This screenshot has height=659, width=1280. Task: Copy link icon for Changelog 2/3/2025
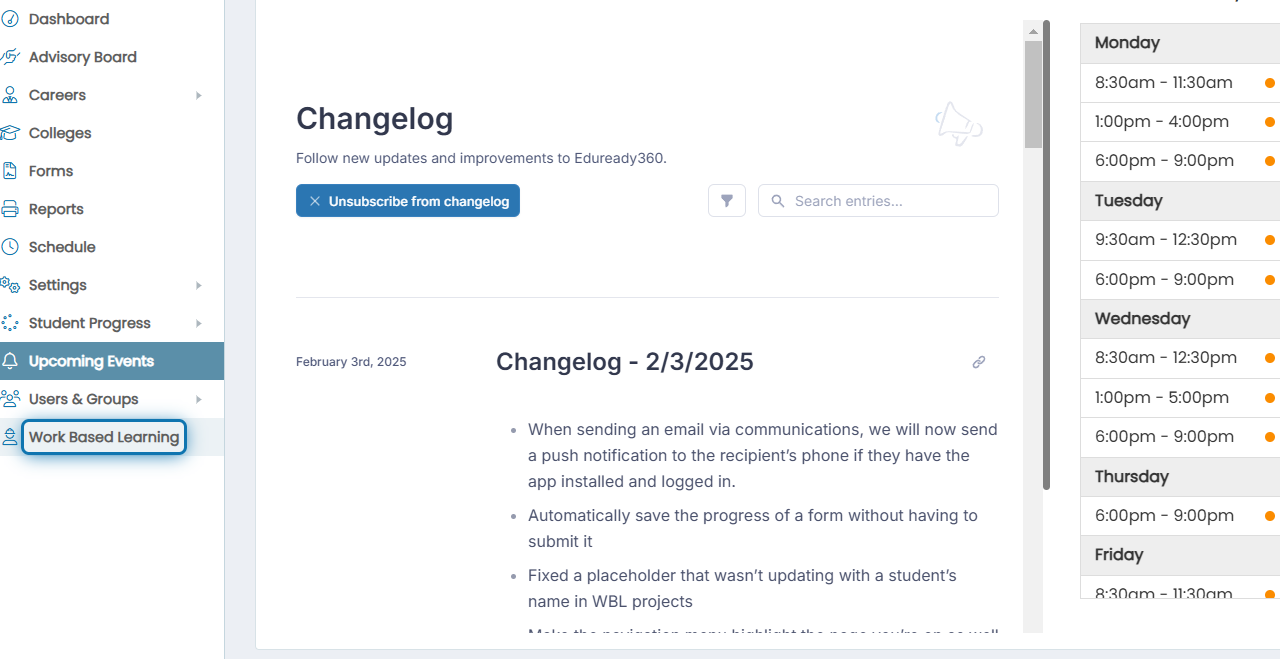[979, 362]
